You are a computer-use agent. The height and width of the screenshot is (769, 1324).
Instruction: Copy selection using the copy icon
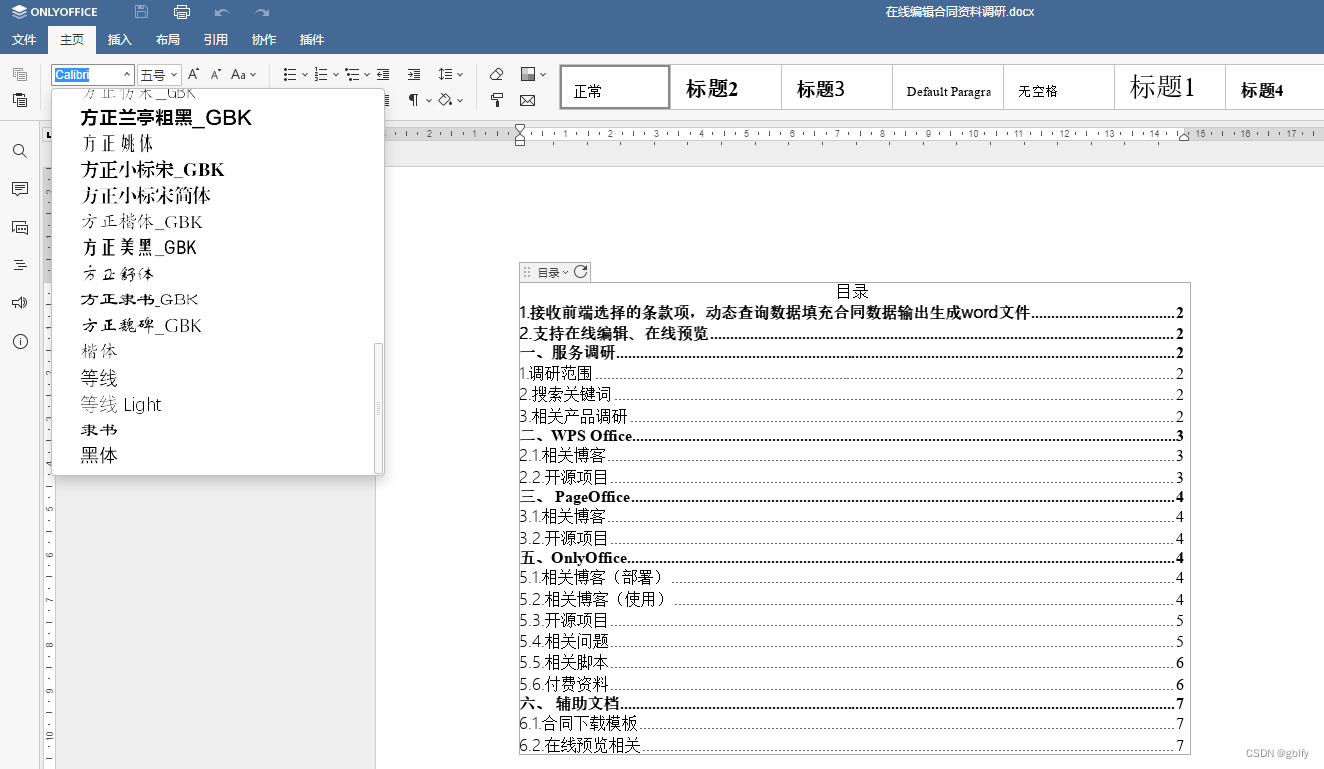[x=19, y=75]
